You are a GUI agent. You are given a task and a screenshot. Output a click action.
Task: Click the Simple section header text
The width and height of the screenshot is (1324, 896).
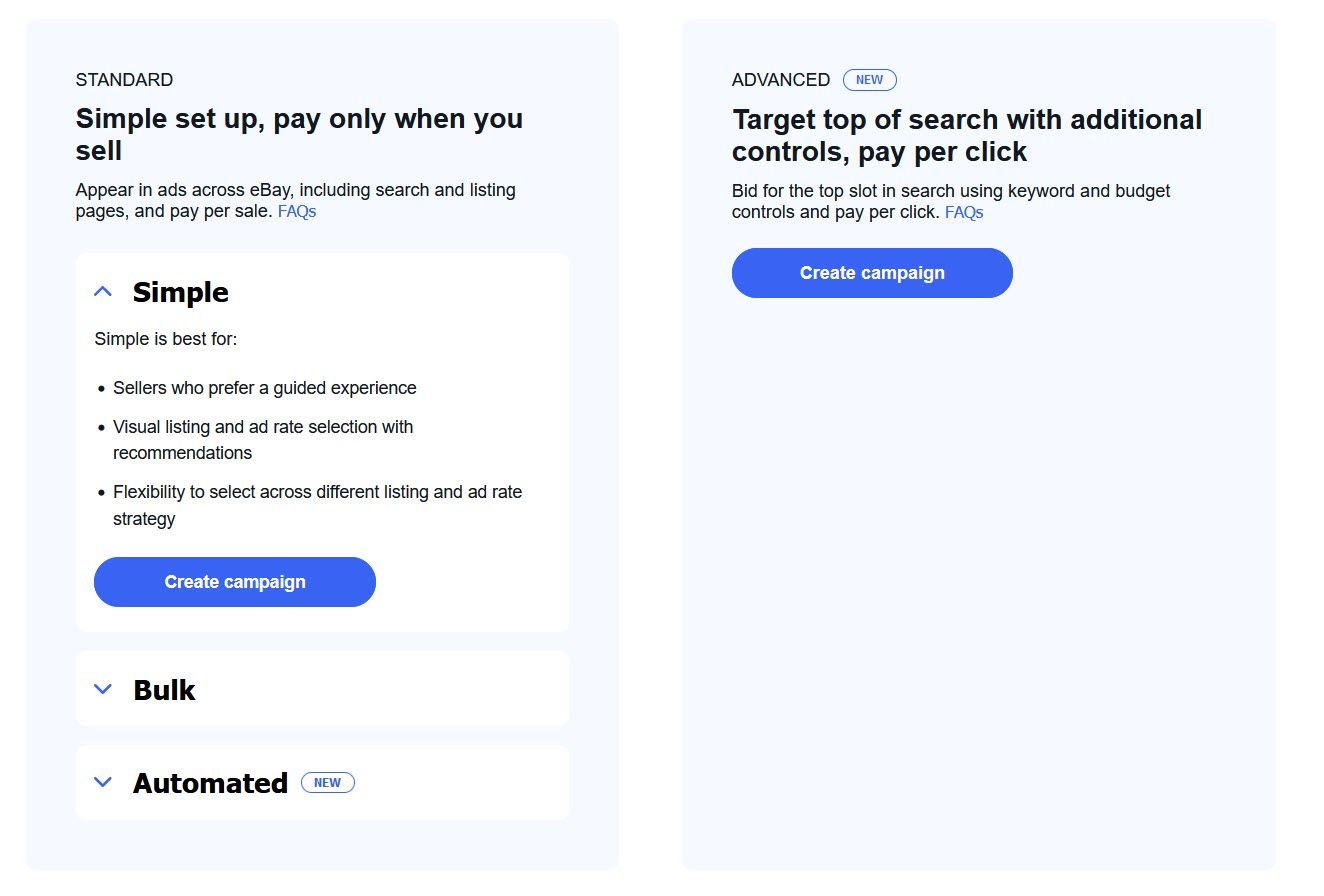181,292
